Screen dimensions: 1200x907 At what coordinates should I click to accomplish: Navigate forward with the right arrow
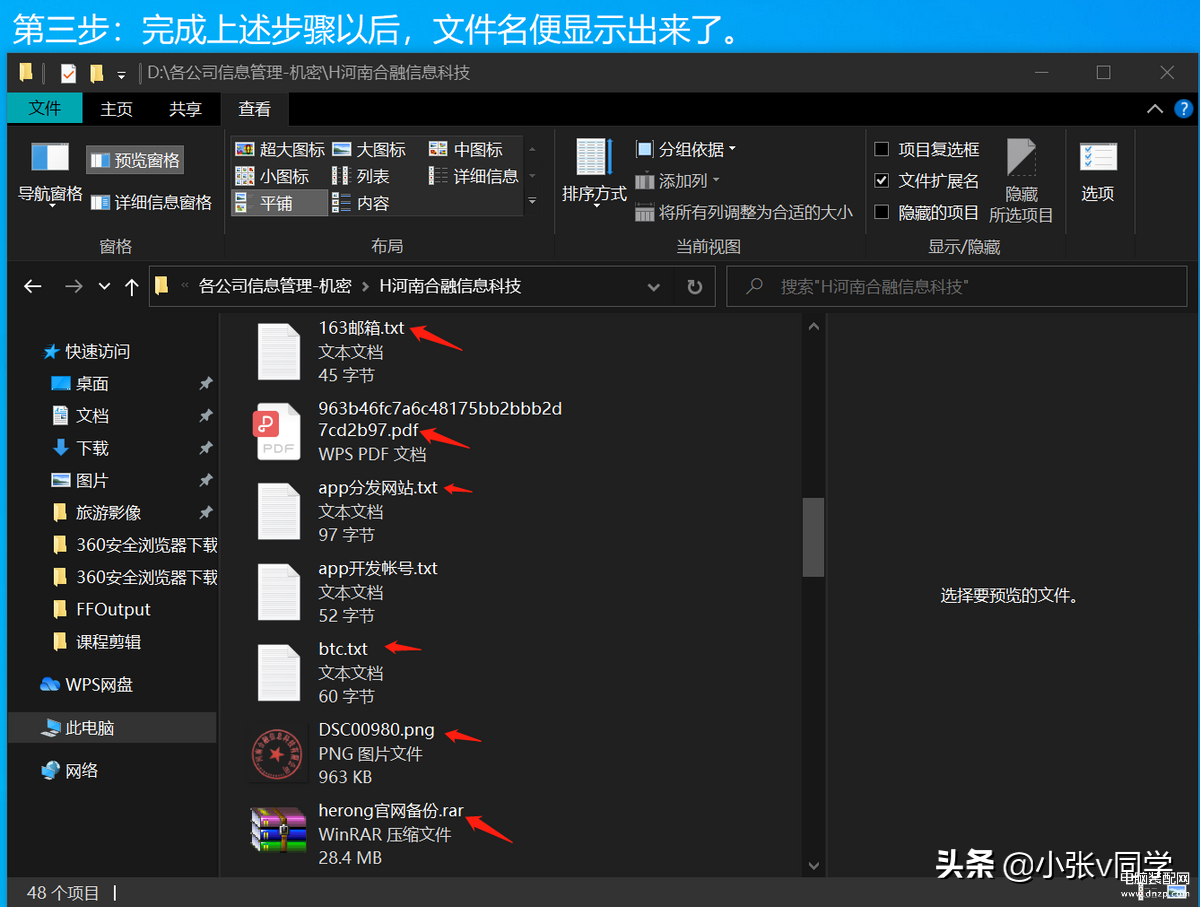73,287
